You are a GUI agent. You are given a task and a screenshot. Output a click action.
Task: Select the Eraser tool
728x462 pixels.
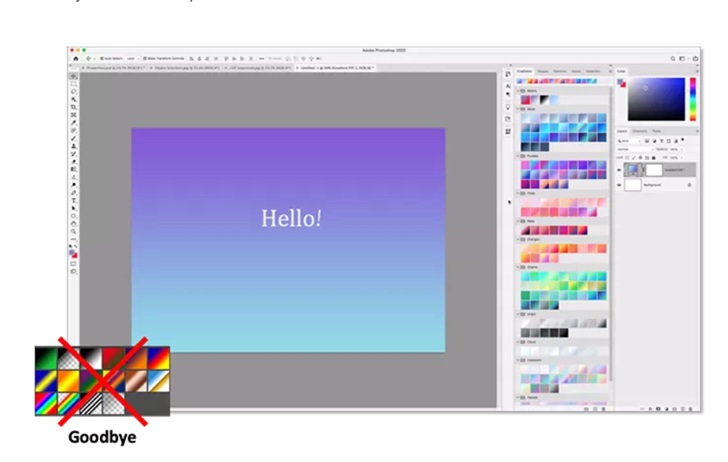[73, 162]
